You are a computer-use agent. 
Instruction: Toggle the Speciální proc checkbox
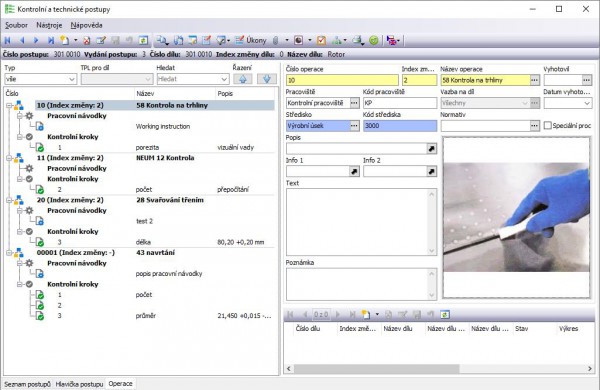[548, 126]
